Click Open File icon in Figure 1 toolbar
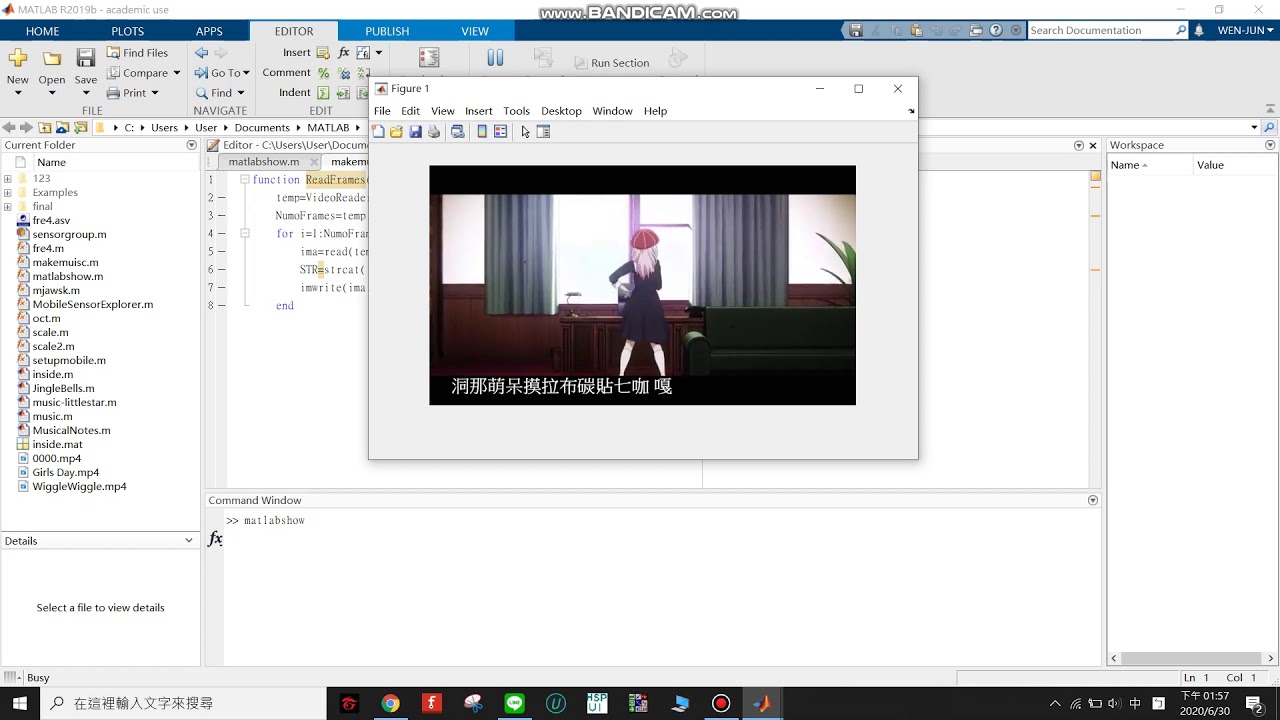Screen dimensions: 1280x720 (396, 132)
